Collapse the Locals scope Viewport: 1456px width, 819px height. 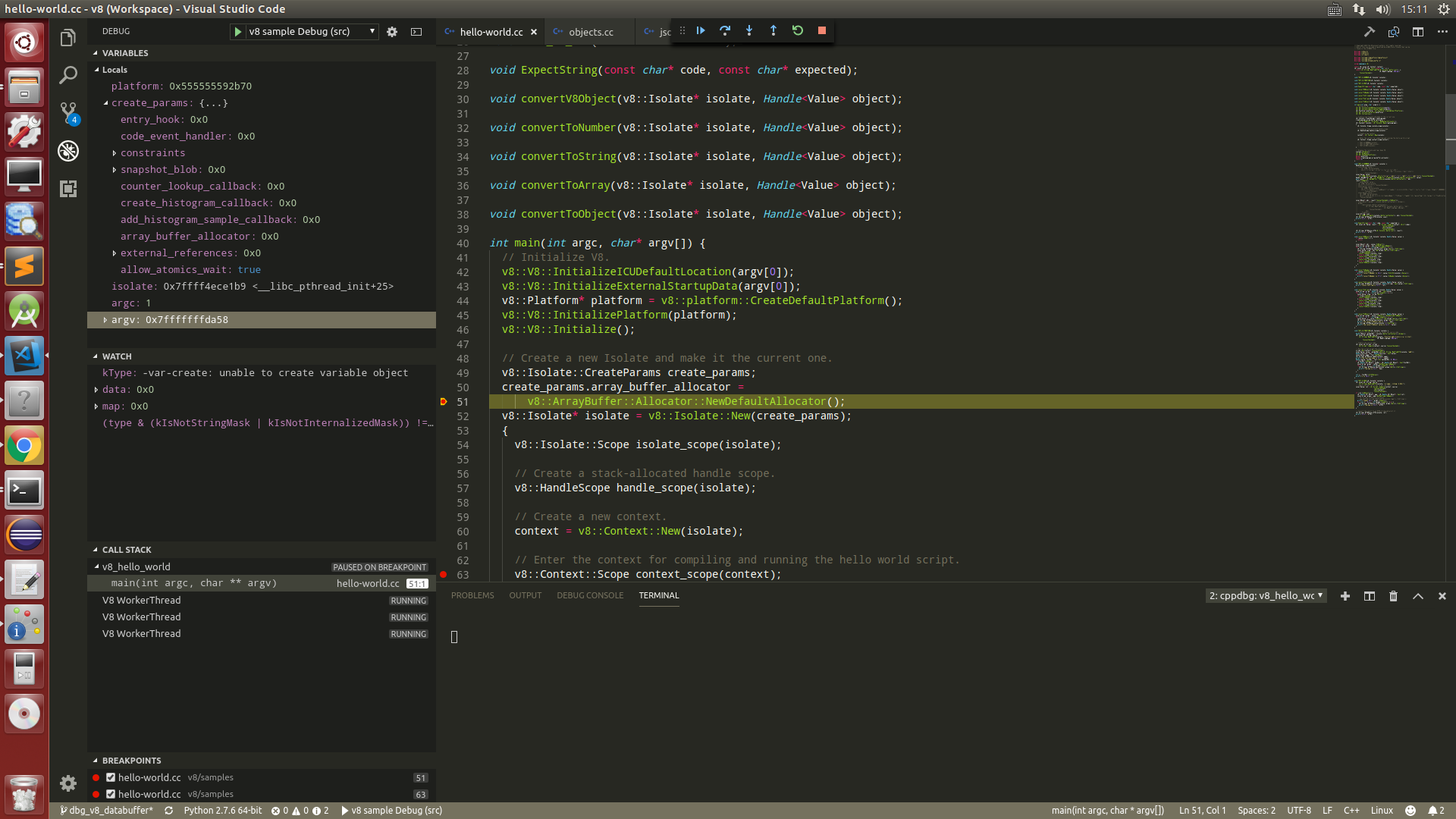pos(97,70)
